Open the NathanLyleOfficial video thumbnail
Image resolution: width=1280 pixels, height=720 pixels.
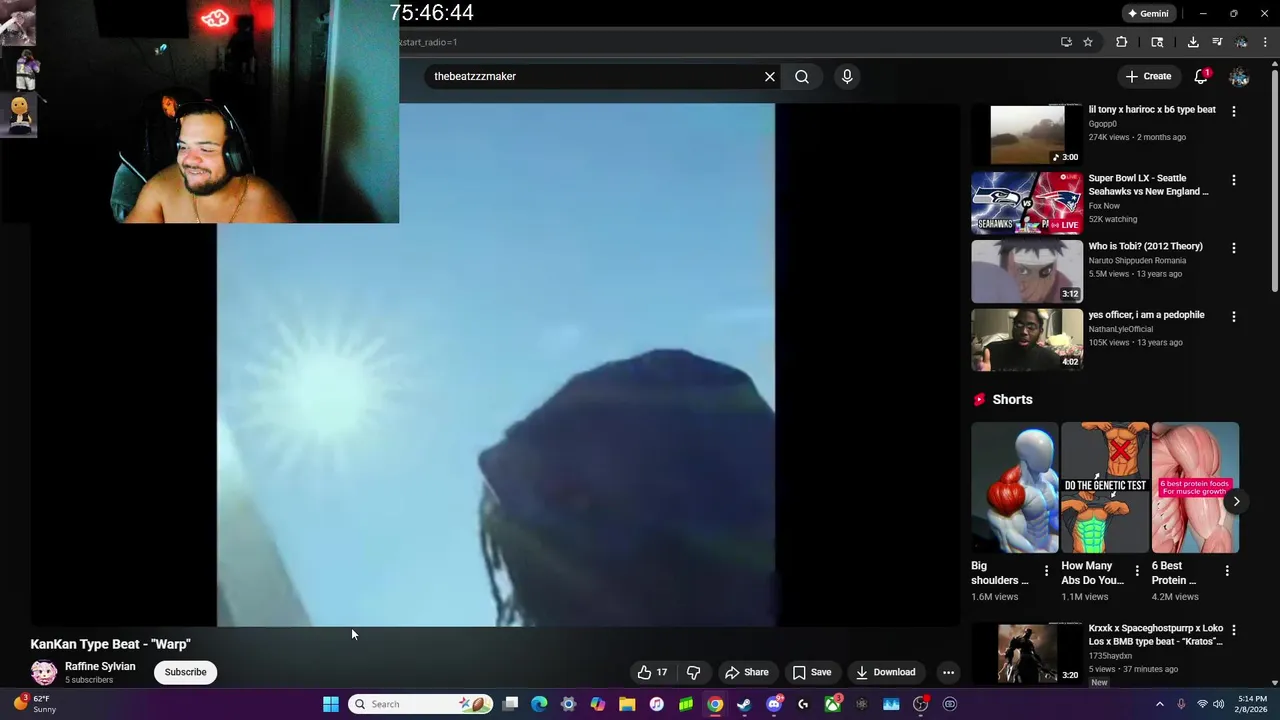pos(1027,340)
